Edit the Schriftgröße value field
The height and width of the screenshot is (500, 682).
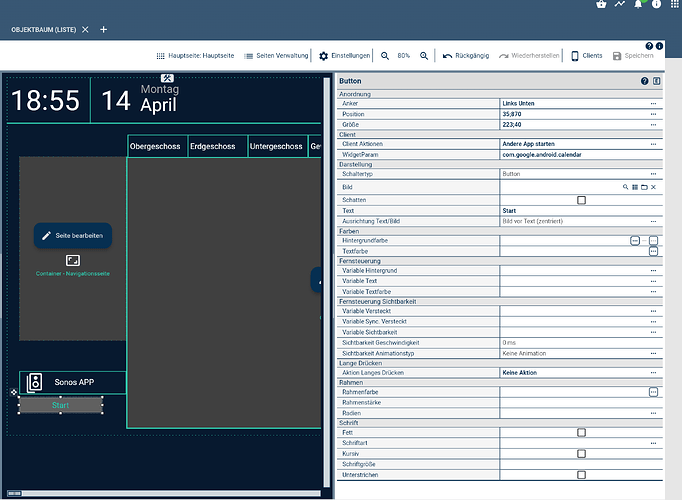click(x=581, y=464)
